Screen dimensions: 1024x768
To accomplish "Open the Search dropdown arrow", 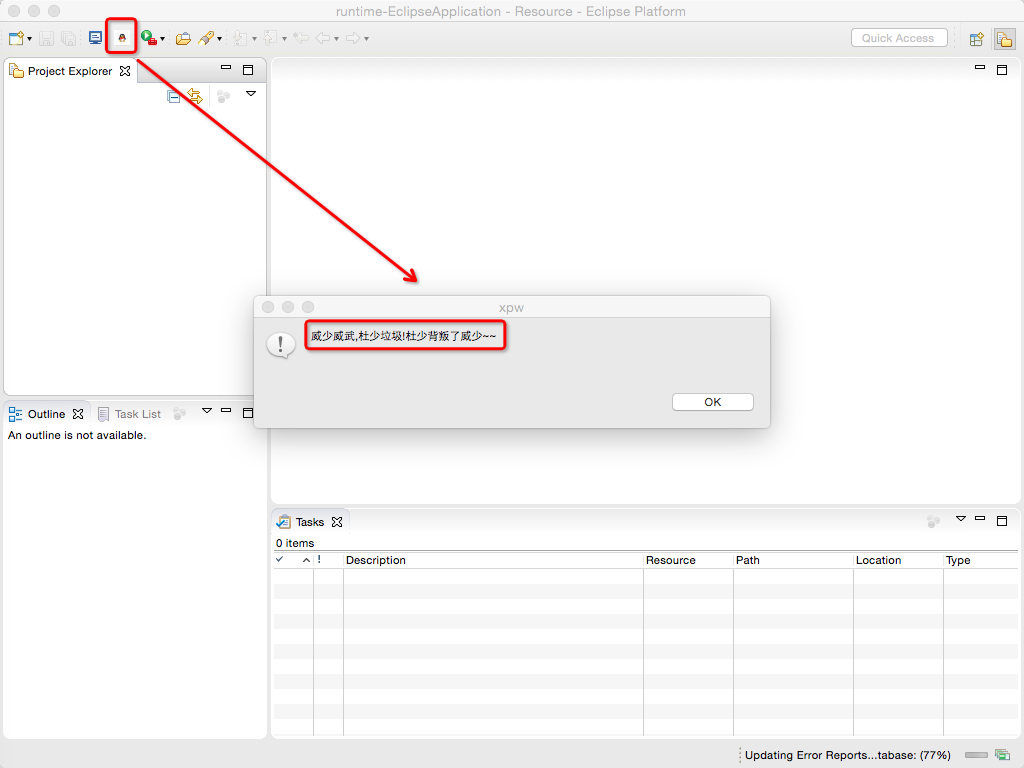I will (x=219, y=39).
